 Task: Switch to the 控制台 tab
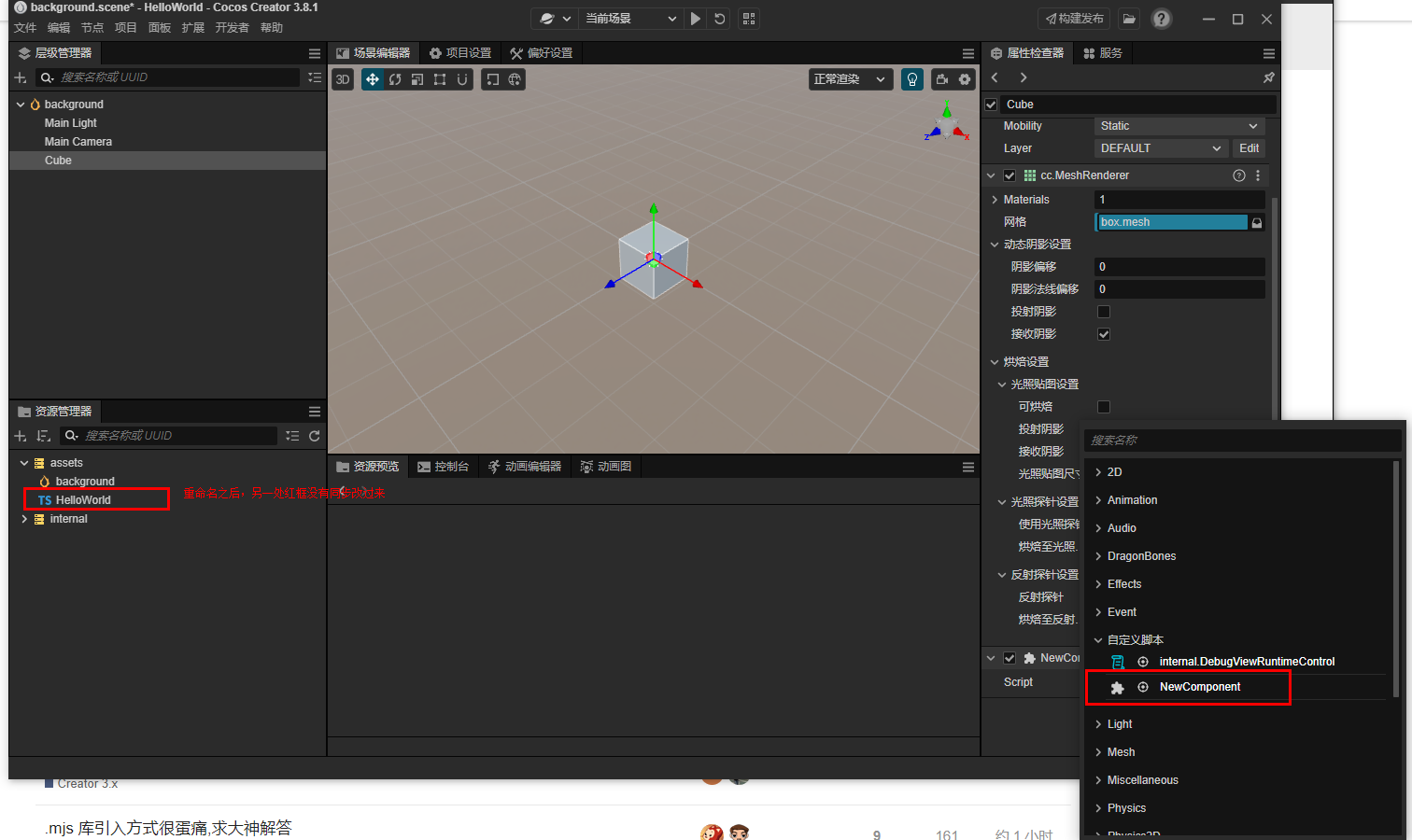[x=444, y=467]
